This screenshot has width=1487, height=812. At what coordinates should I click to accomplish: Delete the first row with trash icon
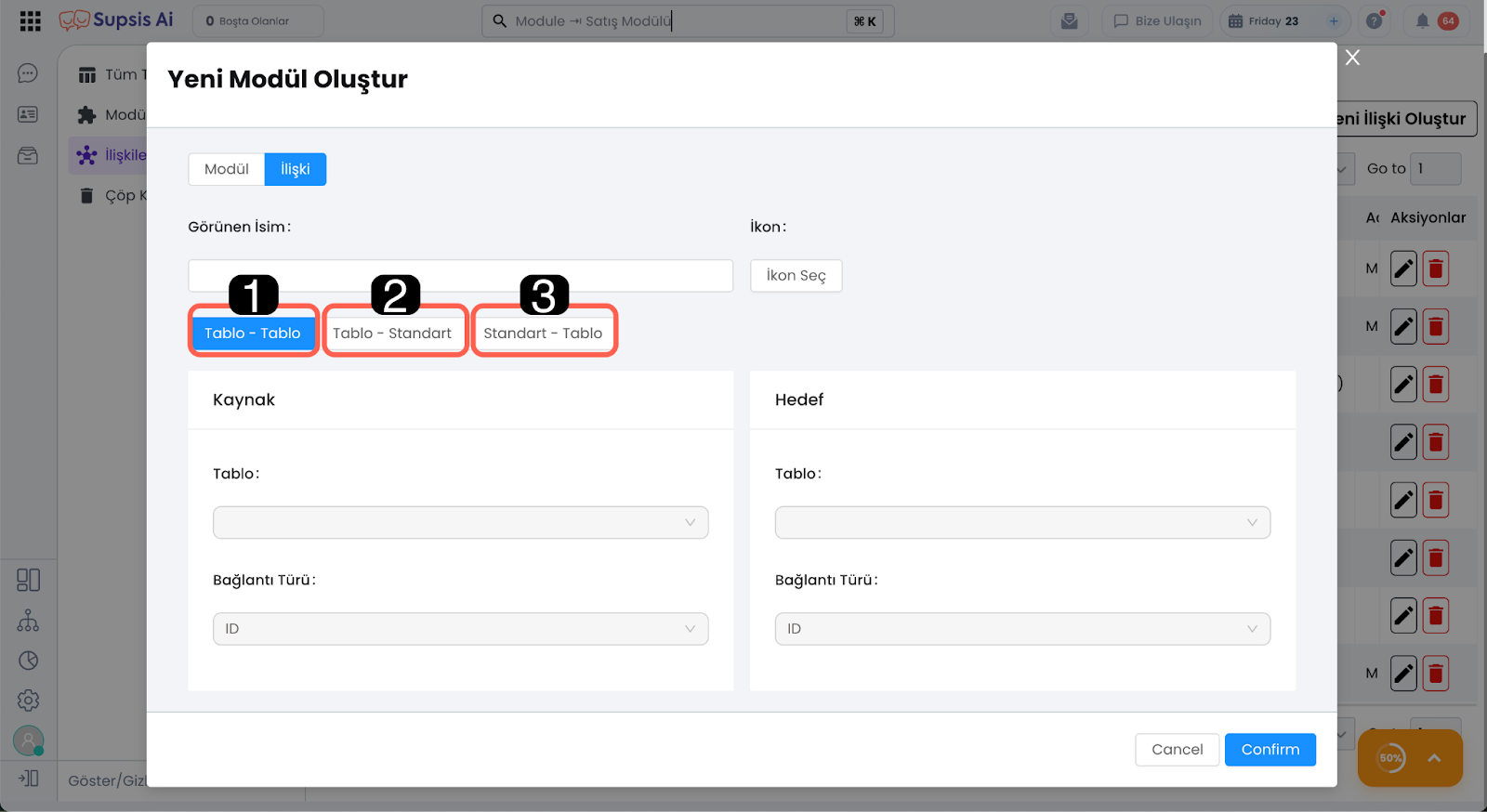pos(1436,269)
